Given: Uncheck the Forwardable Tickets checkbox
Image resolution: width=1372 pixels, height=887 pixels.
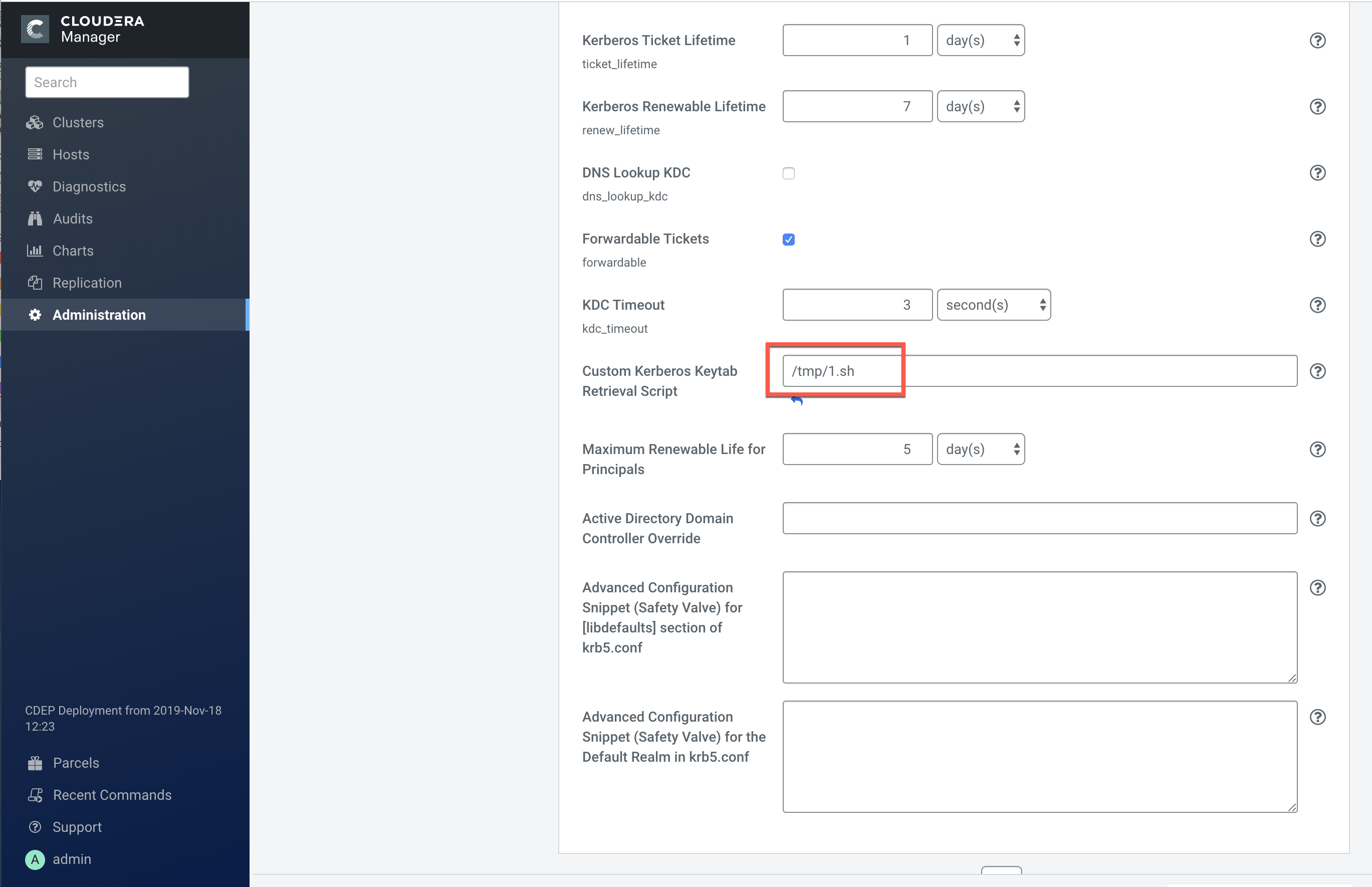Looking at the screenshot, I should tap(789, 240).
